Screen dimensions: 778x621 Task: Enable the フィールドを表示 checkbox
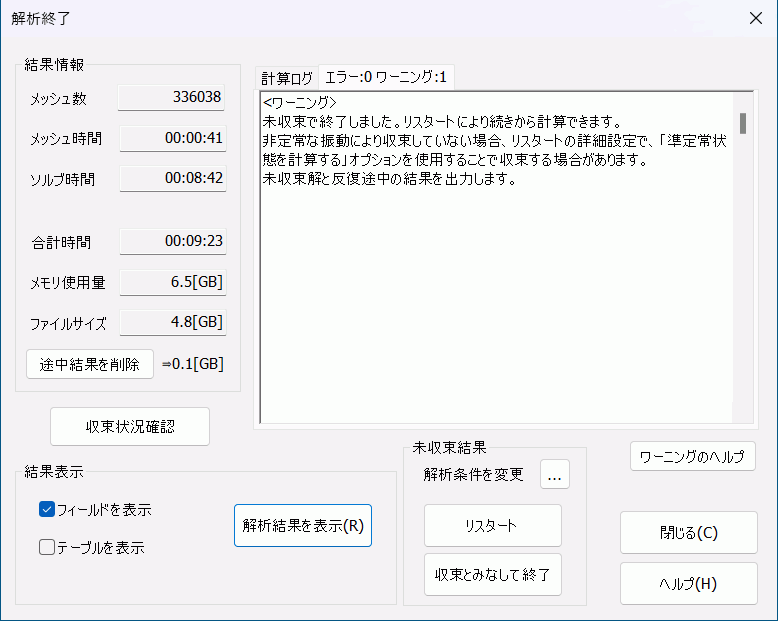(x=46, y=509)
